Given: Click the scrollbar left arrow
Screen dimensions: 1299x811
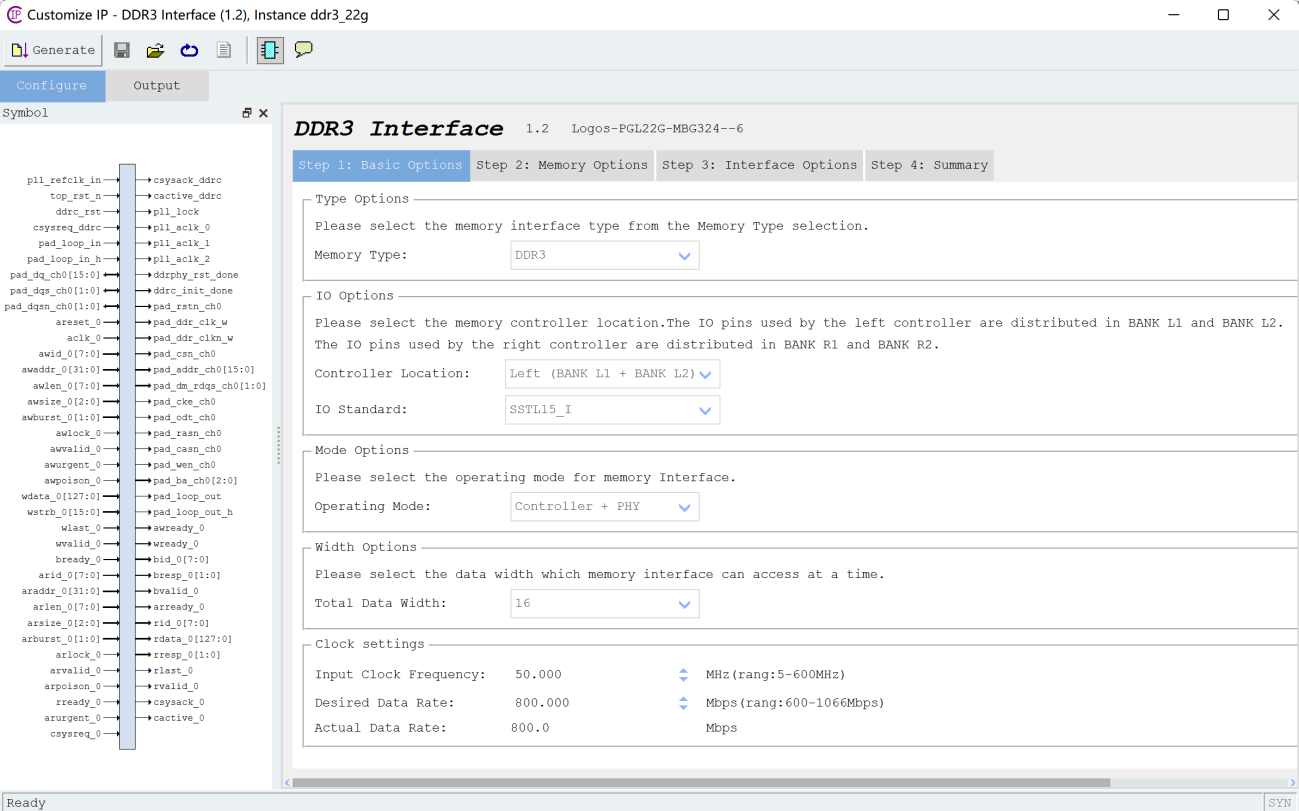Looking at the screenshot, I should [288, 783].
